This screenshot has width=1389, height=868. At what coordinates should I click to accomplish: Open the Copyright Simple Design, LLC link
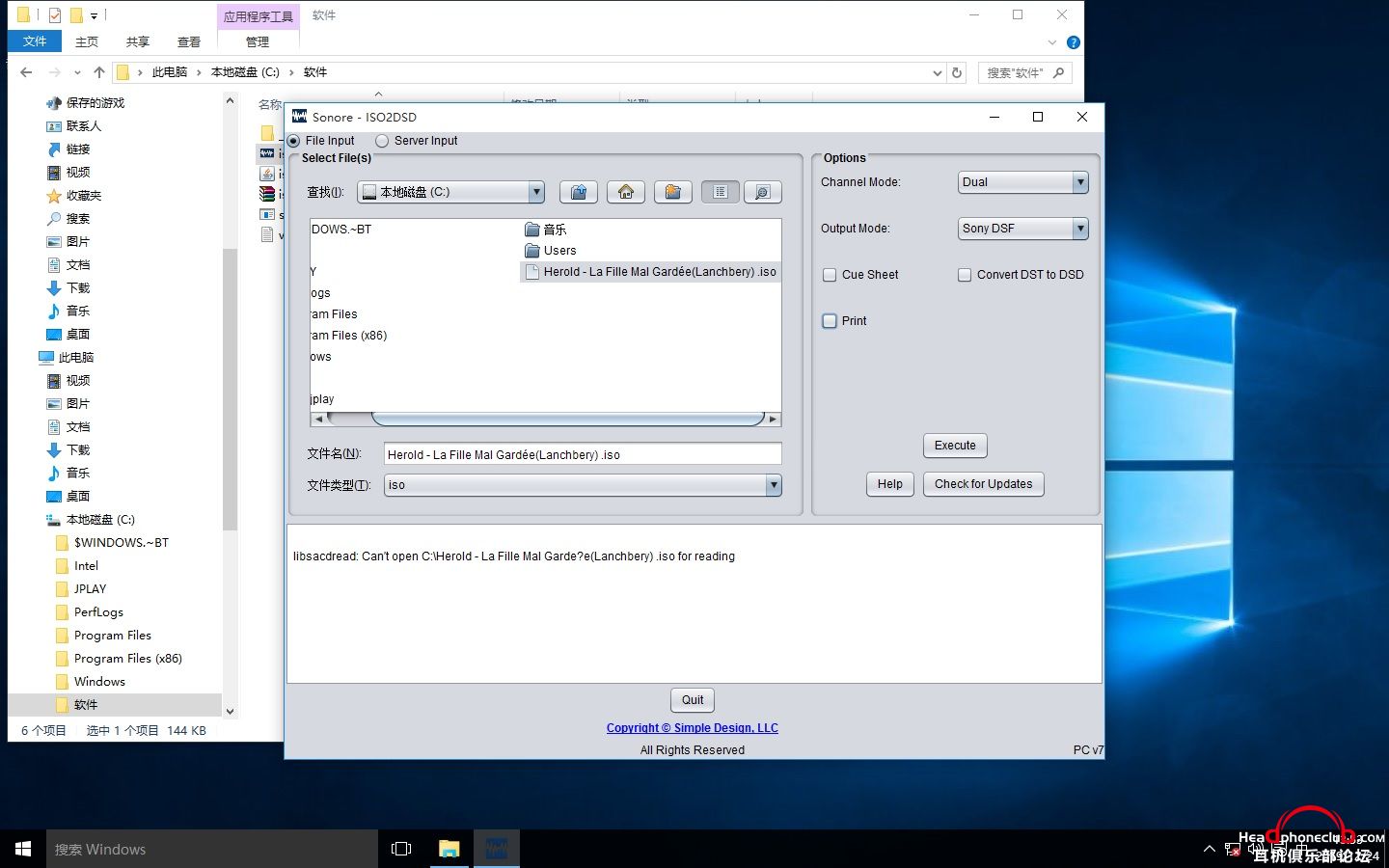coord(692,728)
